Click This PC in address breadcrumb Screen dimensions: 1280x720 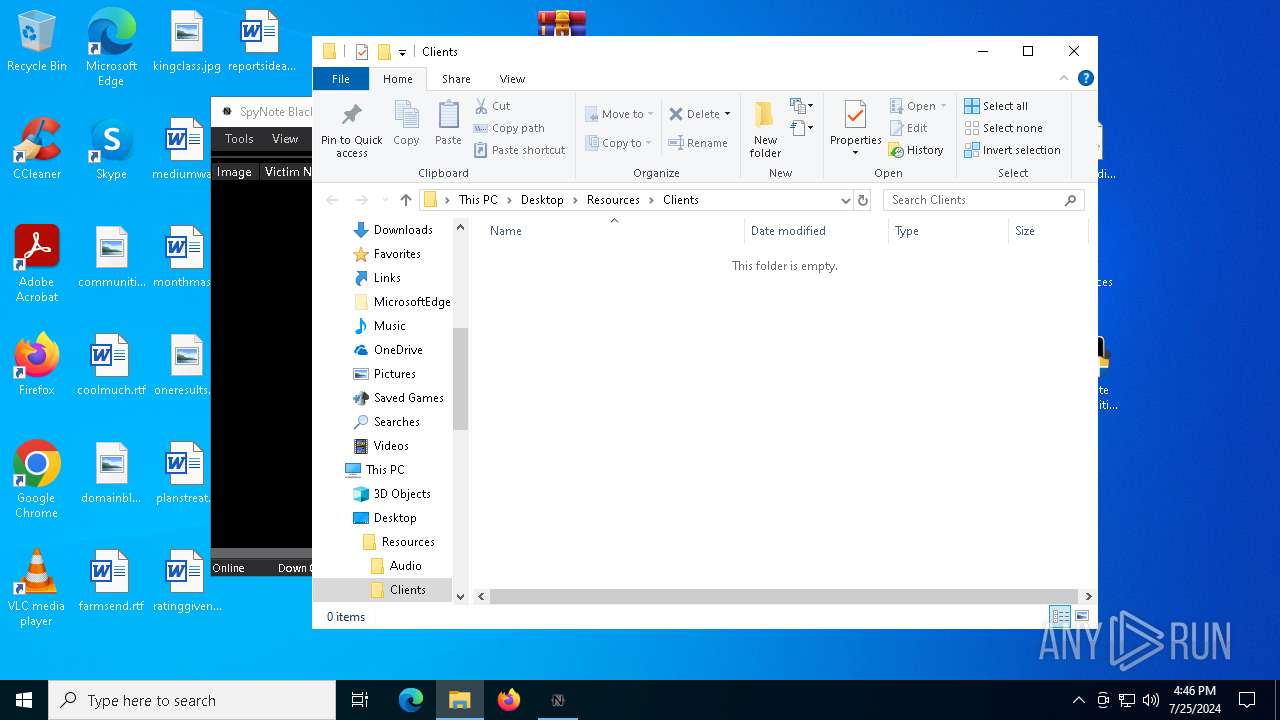tap(478, 200)
